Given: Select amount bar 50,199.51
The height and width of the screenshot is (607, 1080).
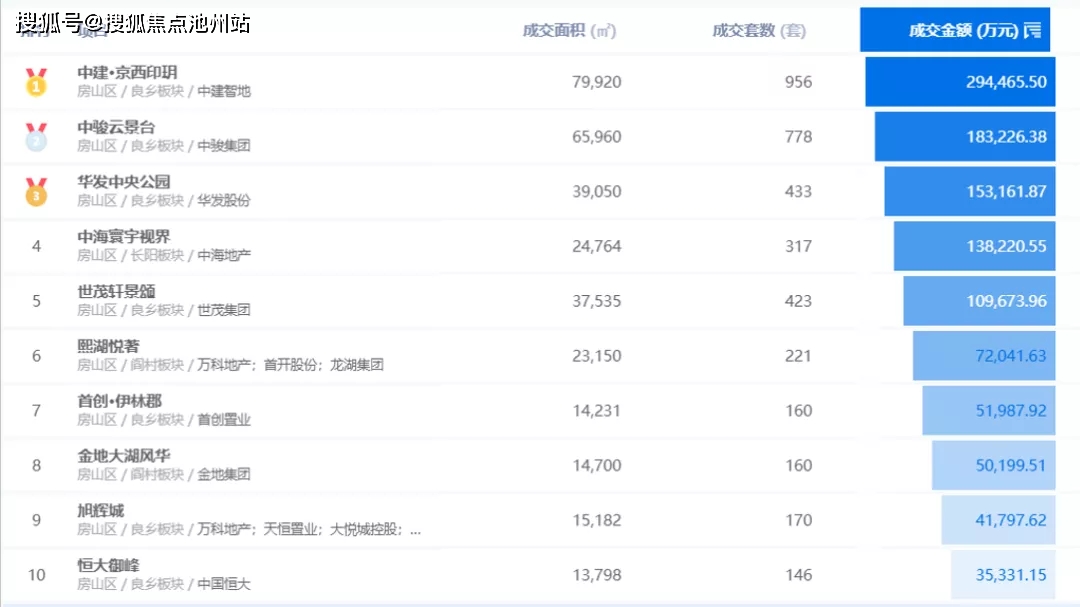Looking at the screenshot, I should 994,465.
